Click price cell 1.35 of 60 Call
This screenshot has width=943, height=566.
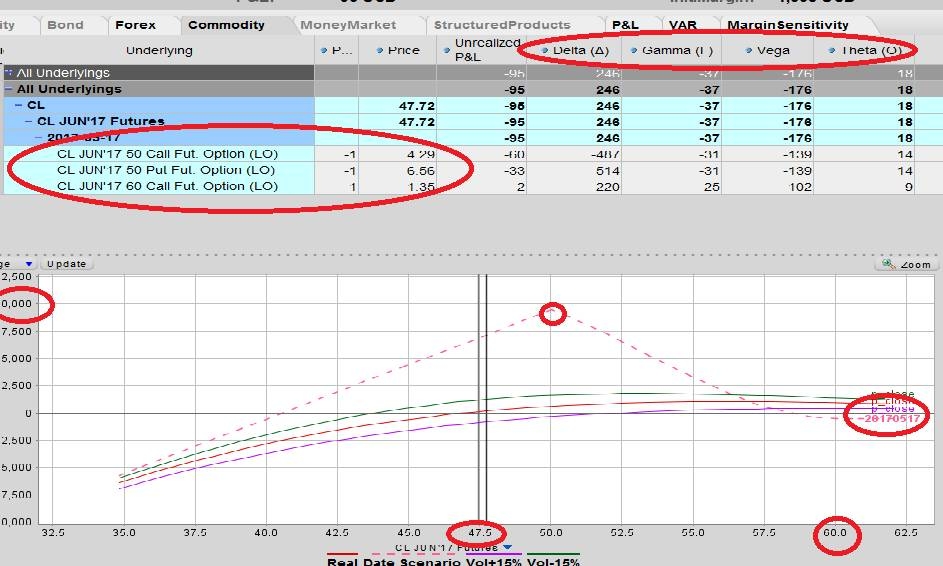click(x=420, y=187)
